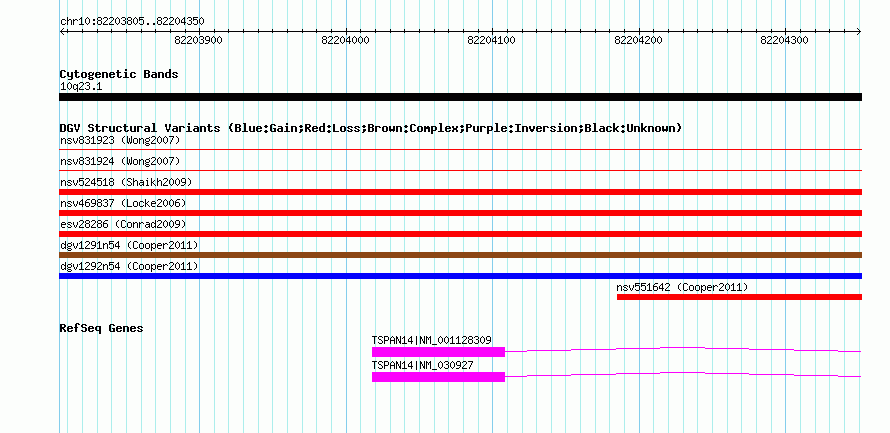Click the 10q23.1 band label

81,87
